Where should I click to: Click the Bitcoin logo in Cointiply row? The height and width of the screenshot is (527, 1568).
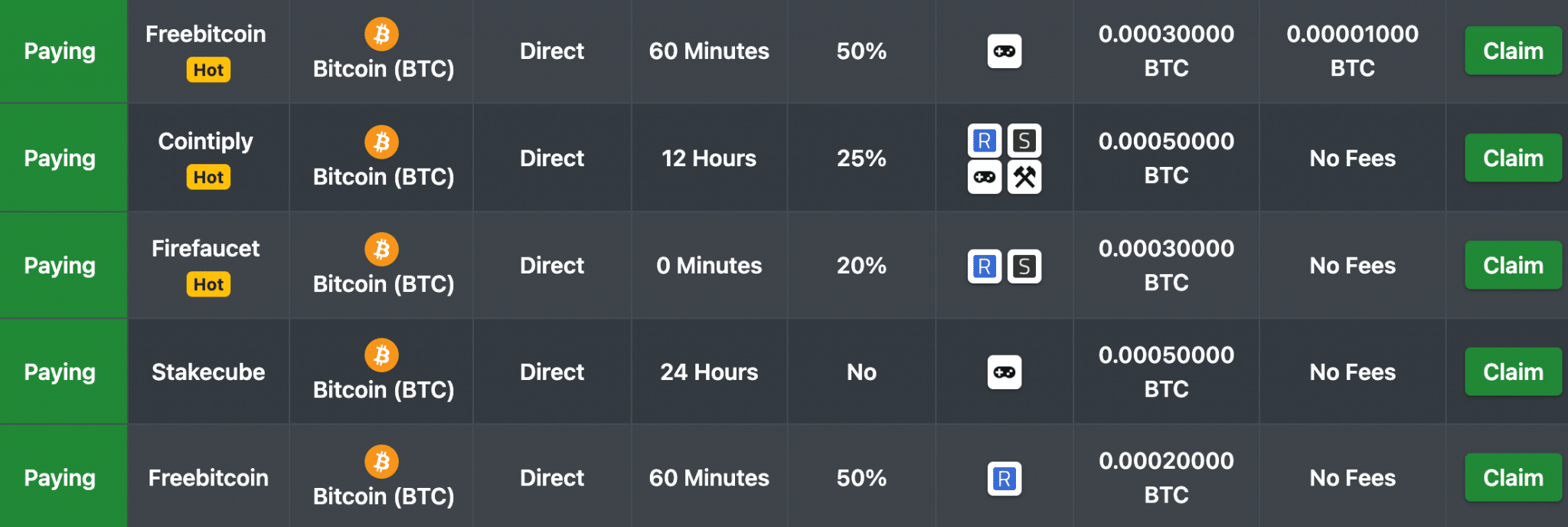click(381, 142)
